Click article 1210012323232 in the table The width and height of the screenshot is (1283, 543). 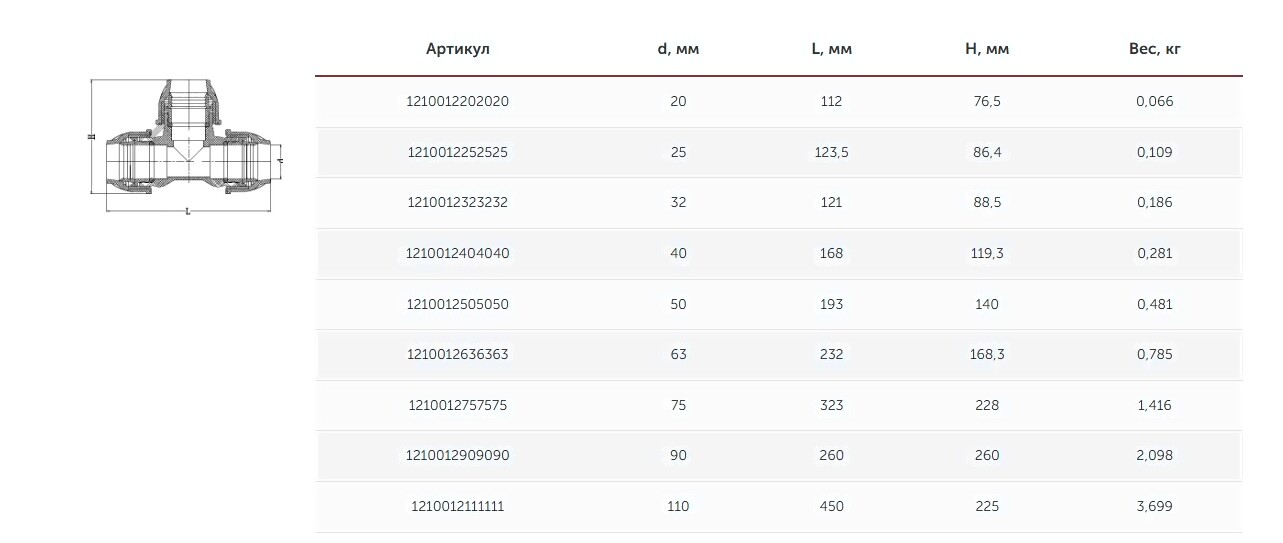[x=458, y=202]
